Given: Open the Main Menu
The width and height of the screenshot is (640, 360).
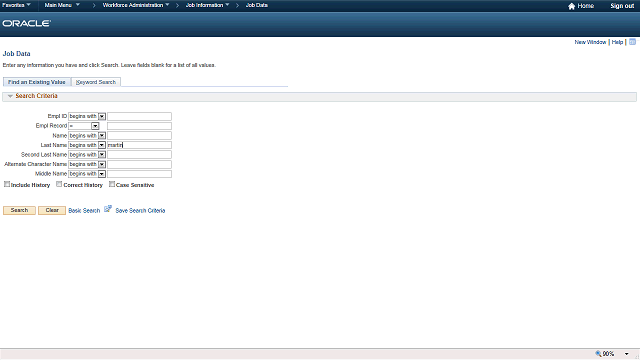Looking at the screenshot, I should click(62, 5).
